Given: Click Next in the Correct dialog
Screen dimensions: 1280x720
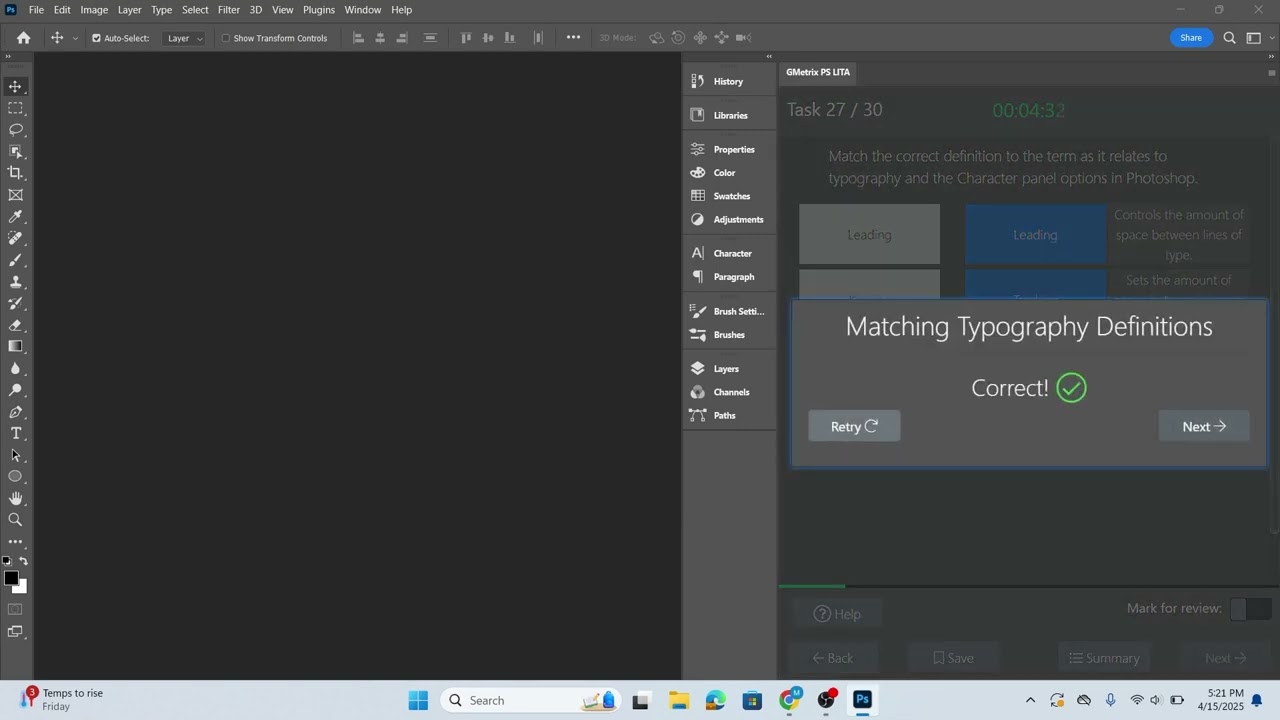Looking at the screenshot, I should [1204, 426].
